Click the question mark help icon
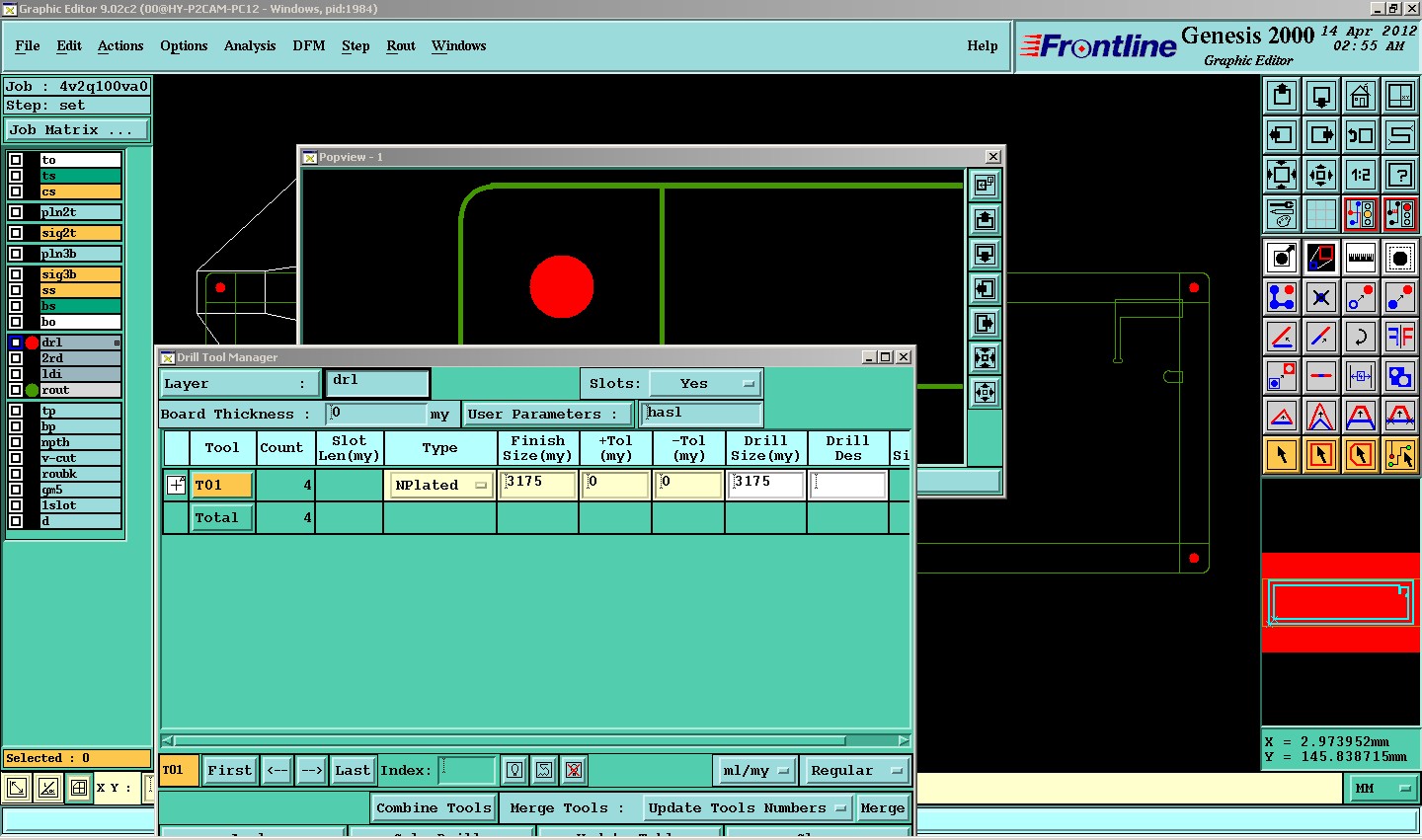The width and height of the screenshot is (1422, 840). (x=1400, y=175)
